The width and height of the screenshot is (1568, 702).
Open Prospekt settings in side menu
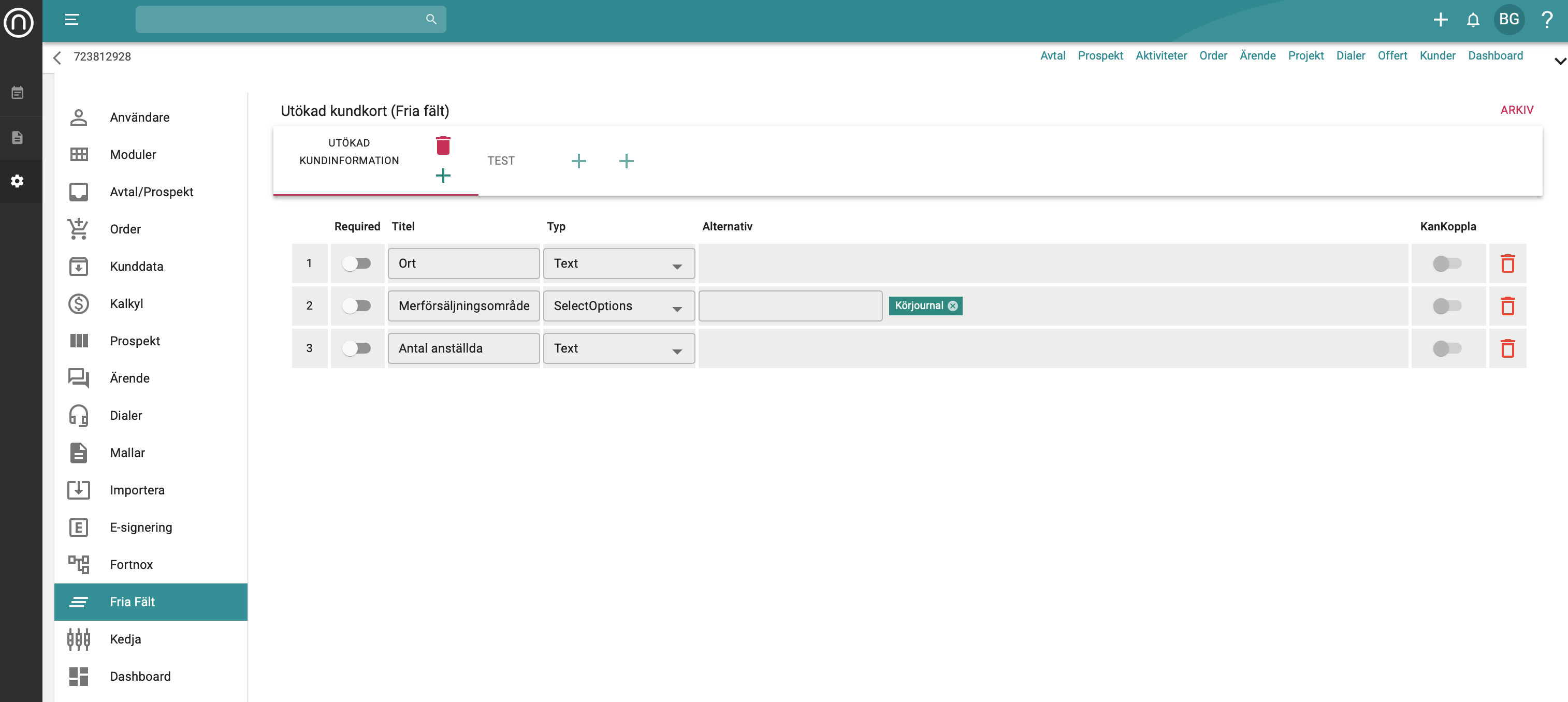pos(150,341)
